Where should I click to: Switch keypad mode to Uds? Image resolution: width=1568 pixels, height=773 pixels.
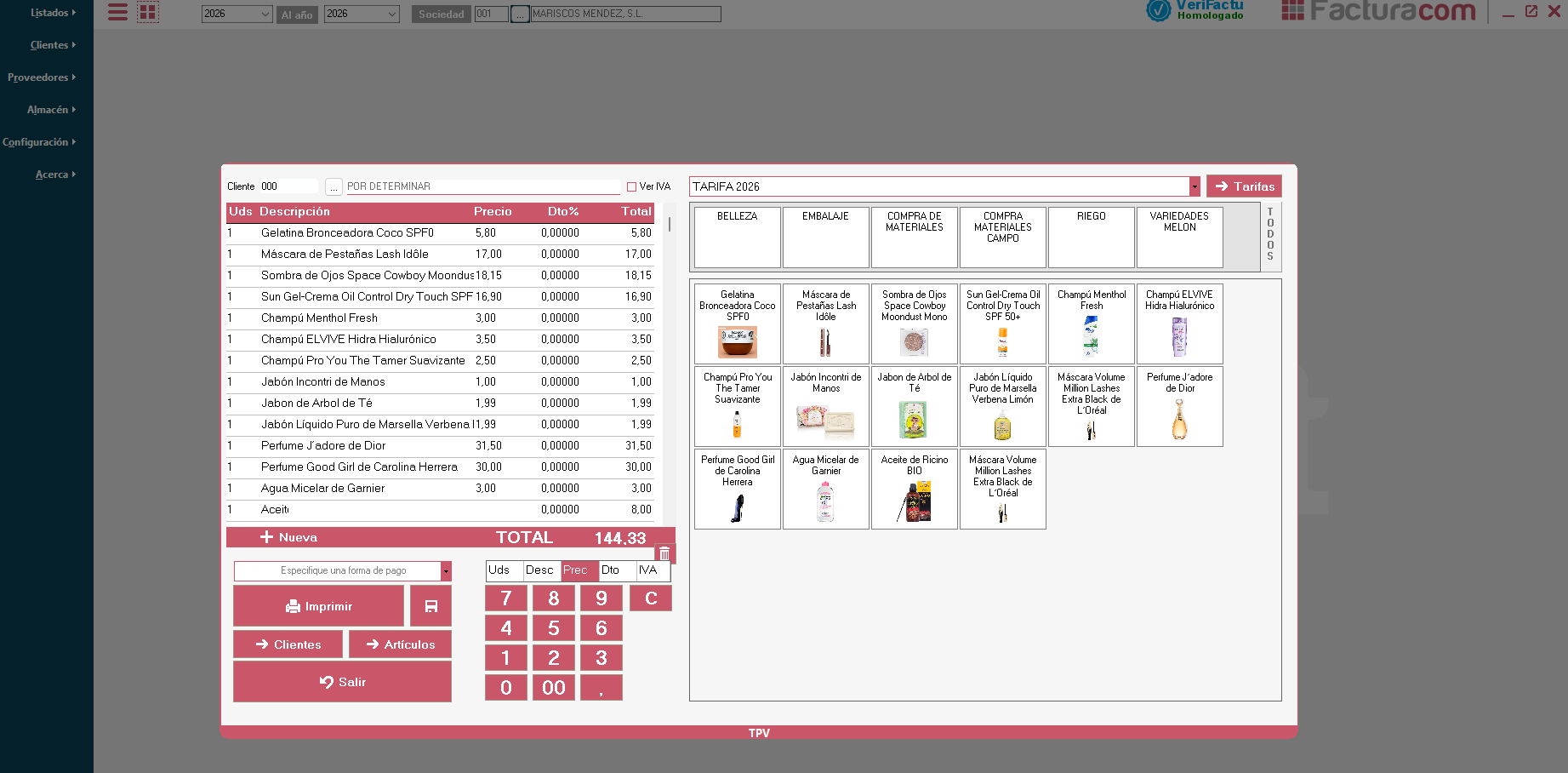tap(504, 570)
